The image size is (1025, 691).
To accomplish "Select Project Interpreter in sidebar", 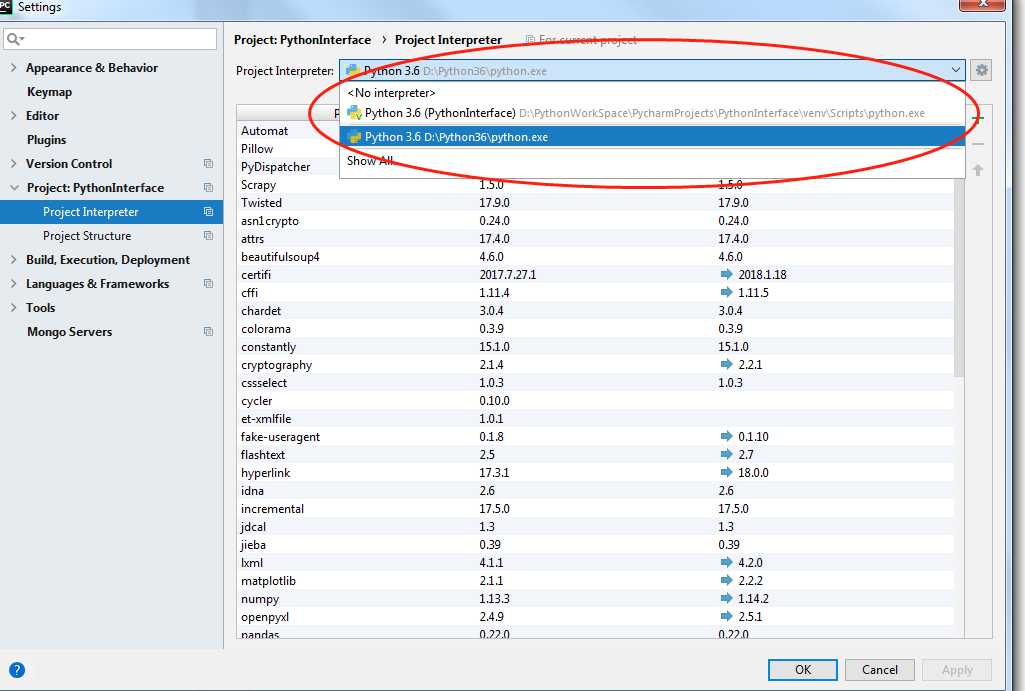I will click(x=111, y=212).
